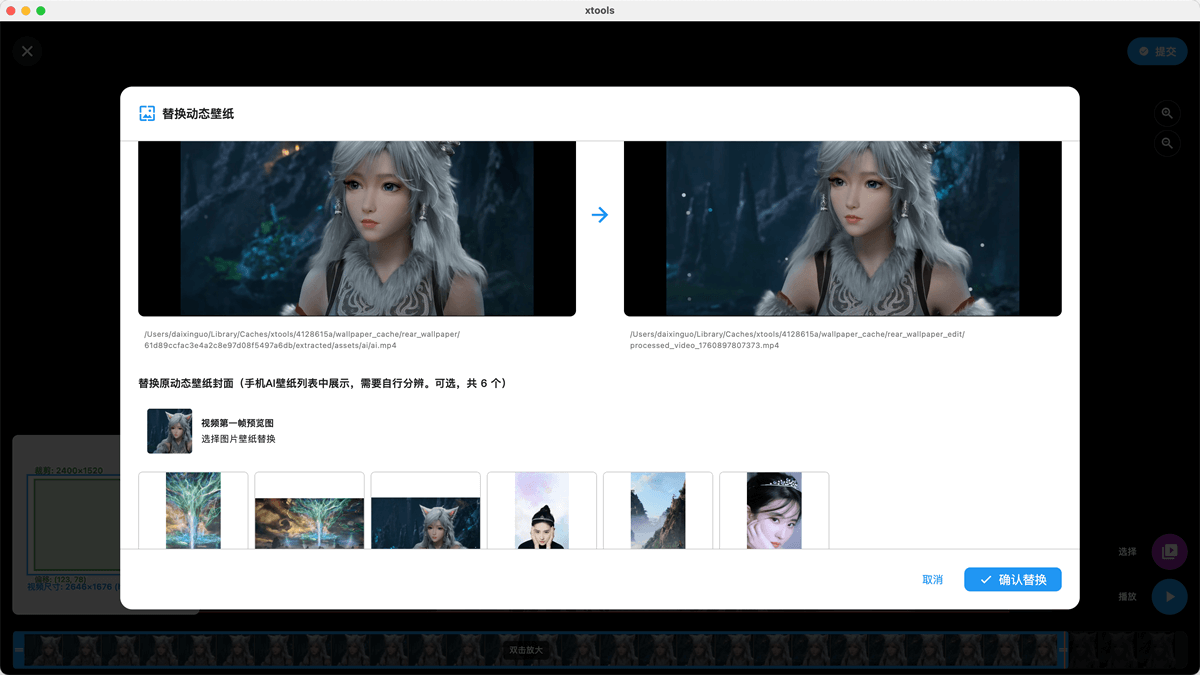Close the editor with the X icon
Image resolution: width=1200 pixels, height=675 pixels.
pyautogui.click(x=27, y=51)
